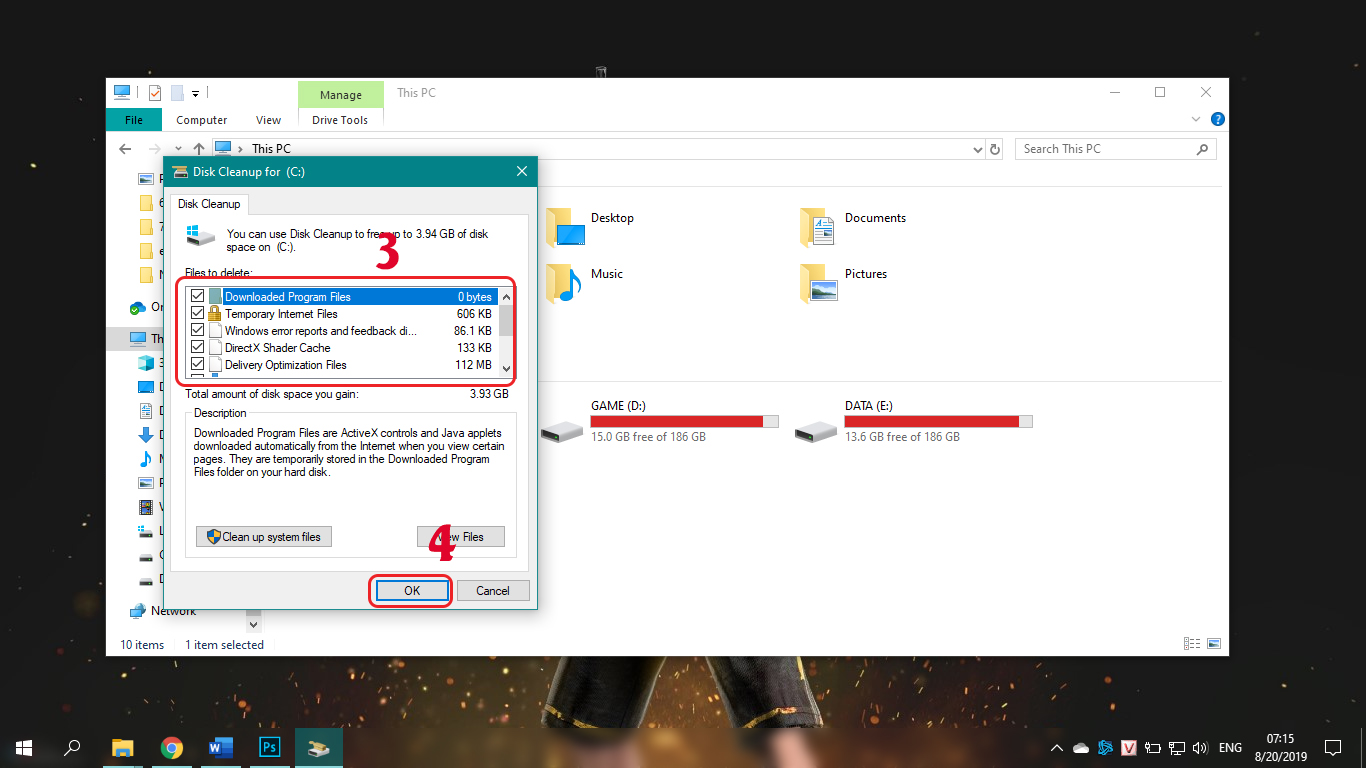
Task: Open the Action Center notifications icon
Action: pyautogui.click(x=1333, y=747)
